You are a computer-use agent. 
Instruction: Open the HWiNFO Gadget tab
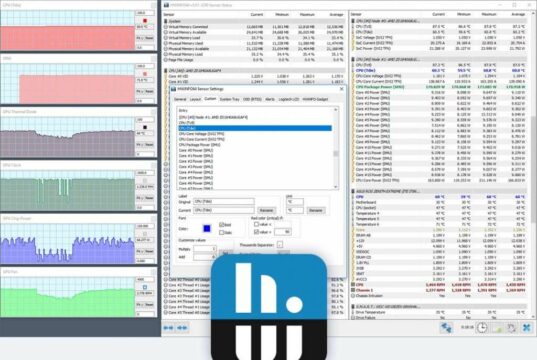coord(315,99)
